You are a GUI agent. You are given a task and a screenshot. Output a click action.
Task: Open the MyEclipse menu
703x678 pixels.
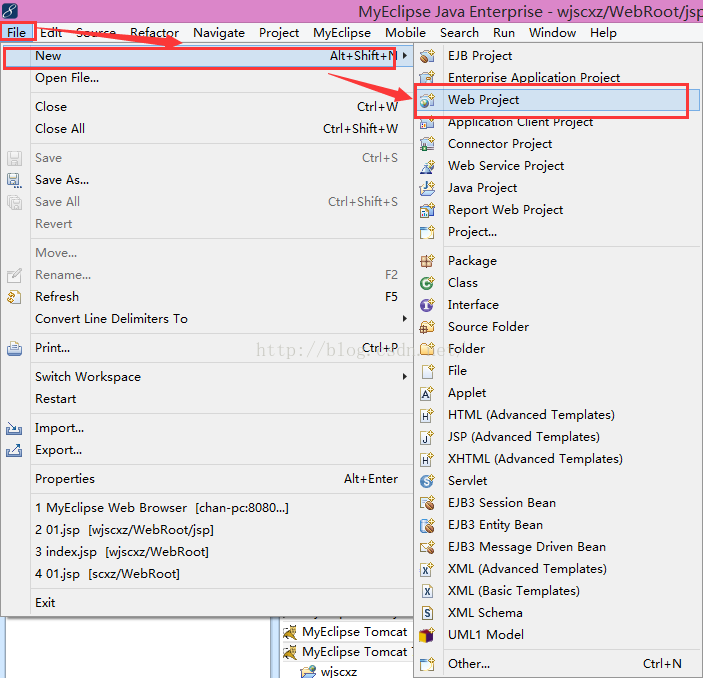coord(342,33)
